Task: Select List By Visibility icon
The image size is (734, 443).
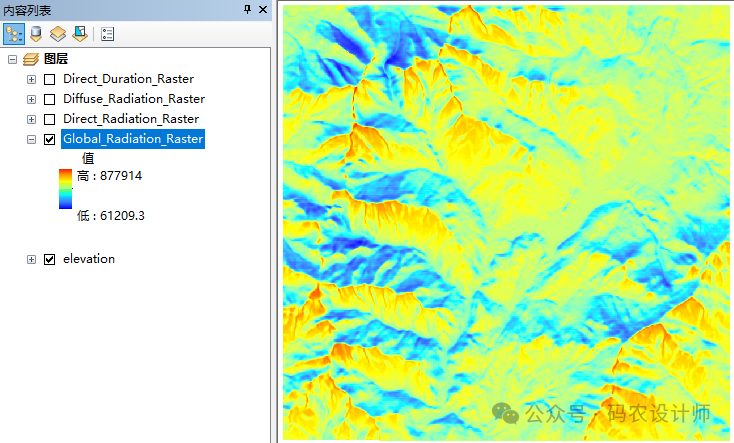Action: (58, 33)
